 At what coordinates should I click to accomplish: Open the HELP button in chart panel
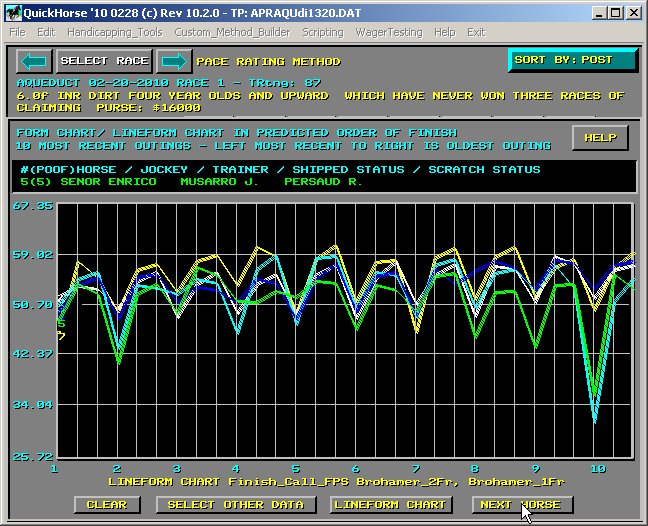click(600, 138)
